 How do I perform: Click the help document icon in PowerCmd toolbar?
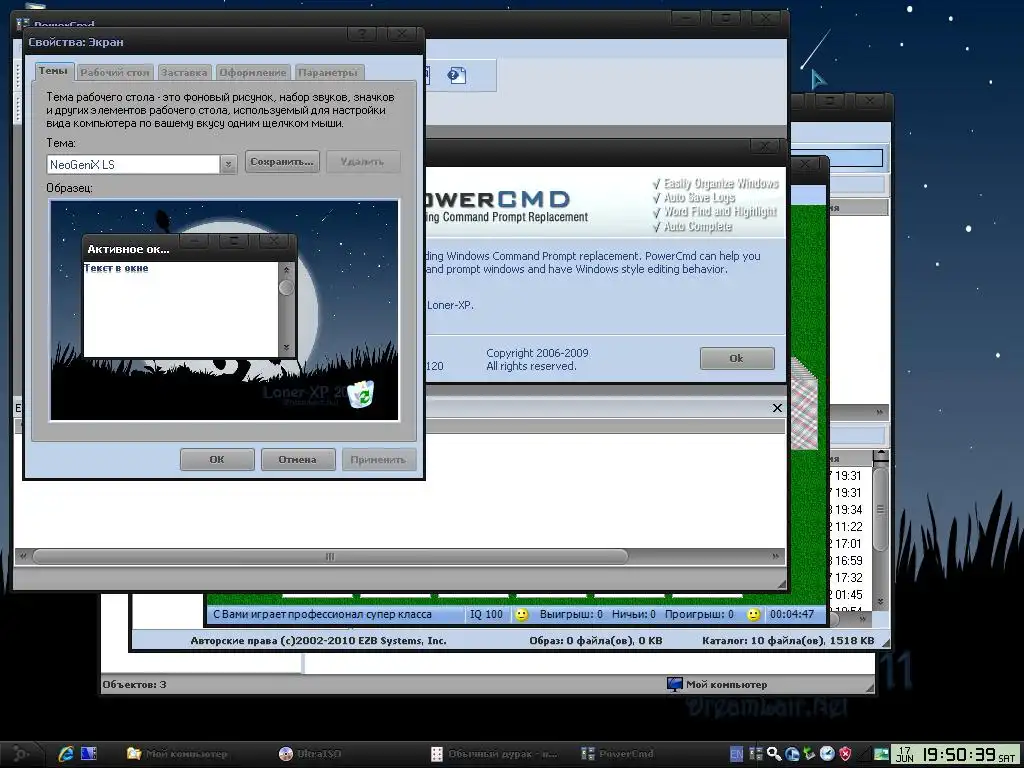456,75
